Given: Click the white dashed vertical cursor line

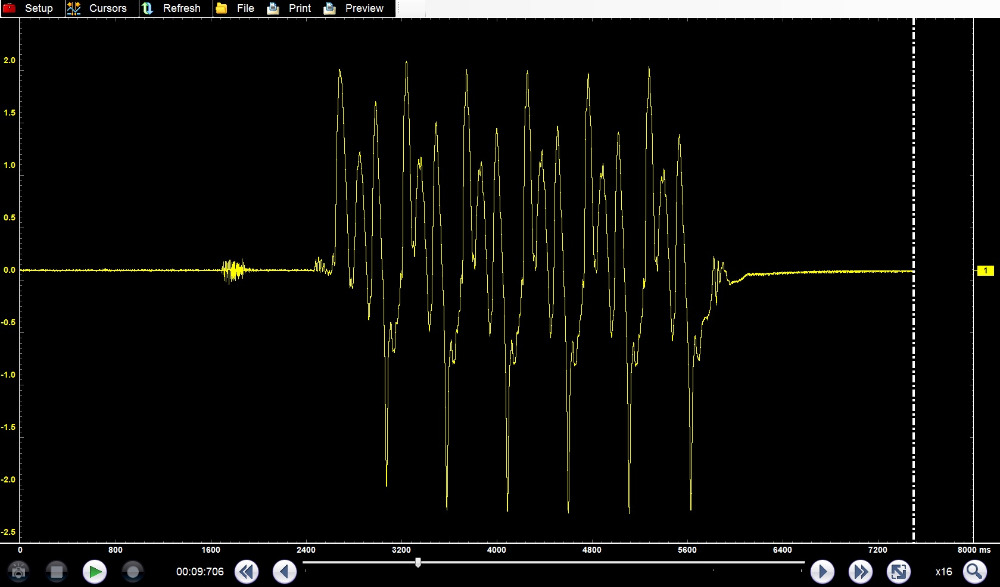Looking at the screenshot, I should click(914, 150).
